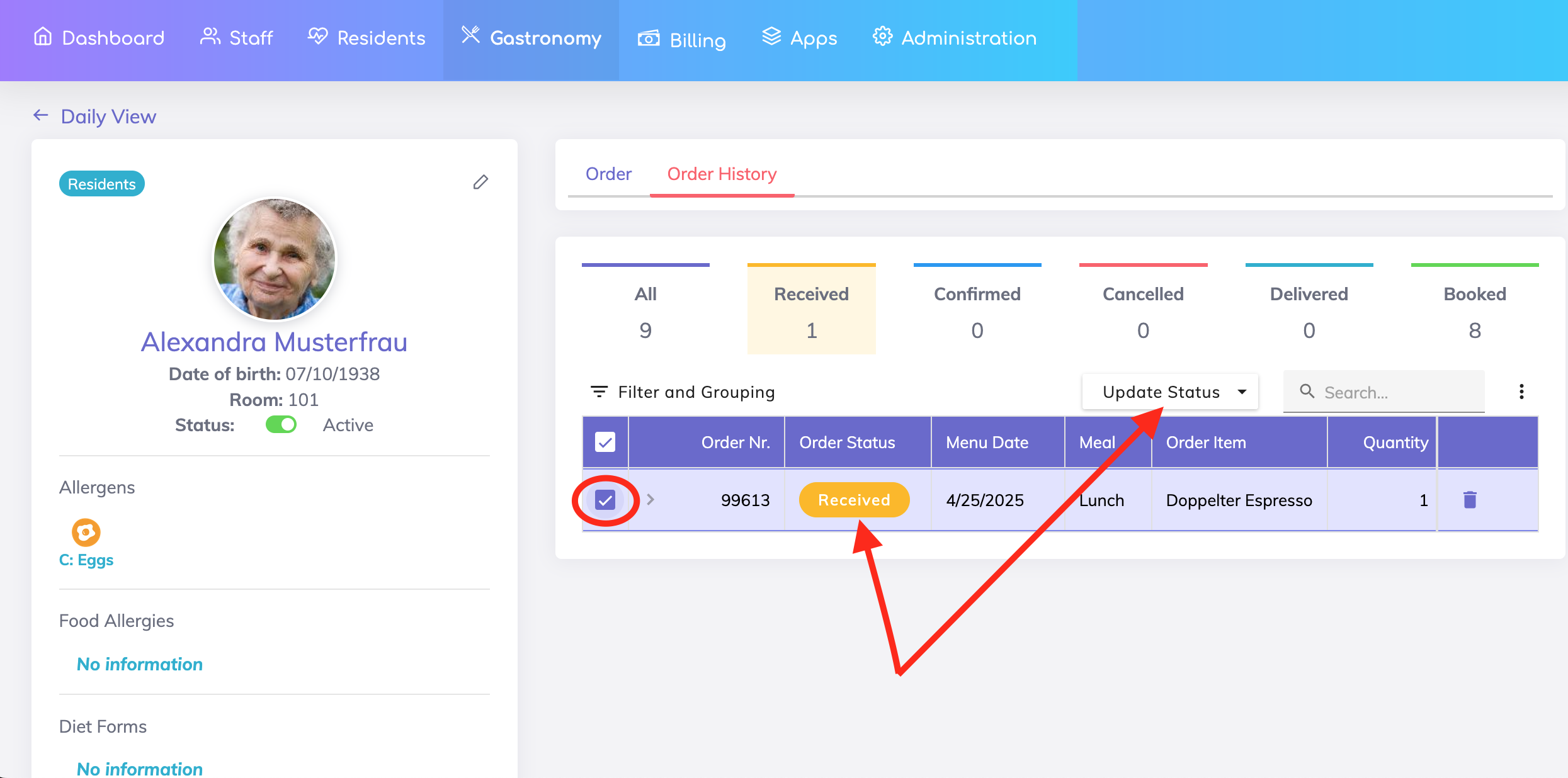
Task: Click the Dashboard home icon
Action: click(43, 37)
